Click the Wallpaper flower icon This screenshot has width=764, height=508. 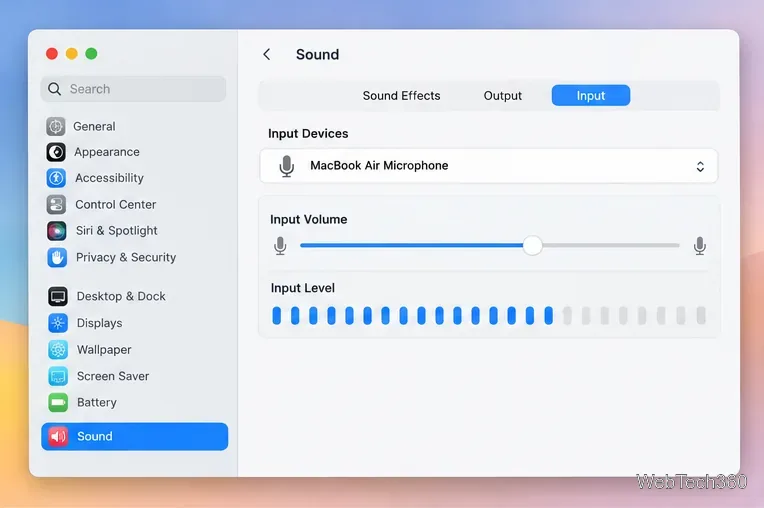(x=58, y=350)
